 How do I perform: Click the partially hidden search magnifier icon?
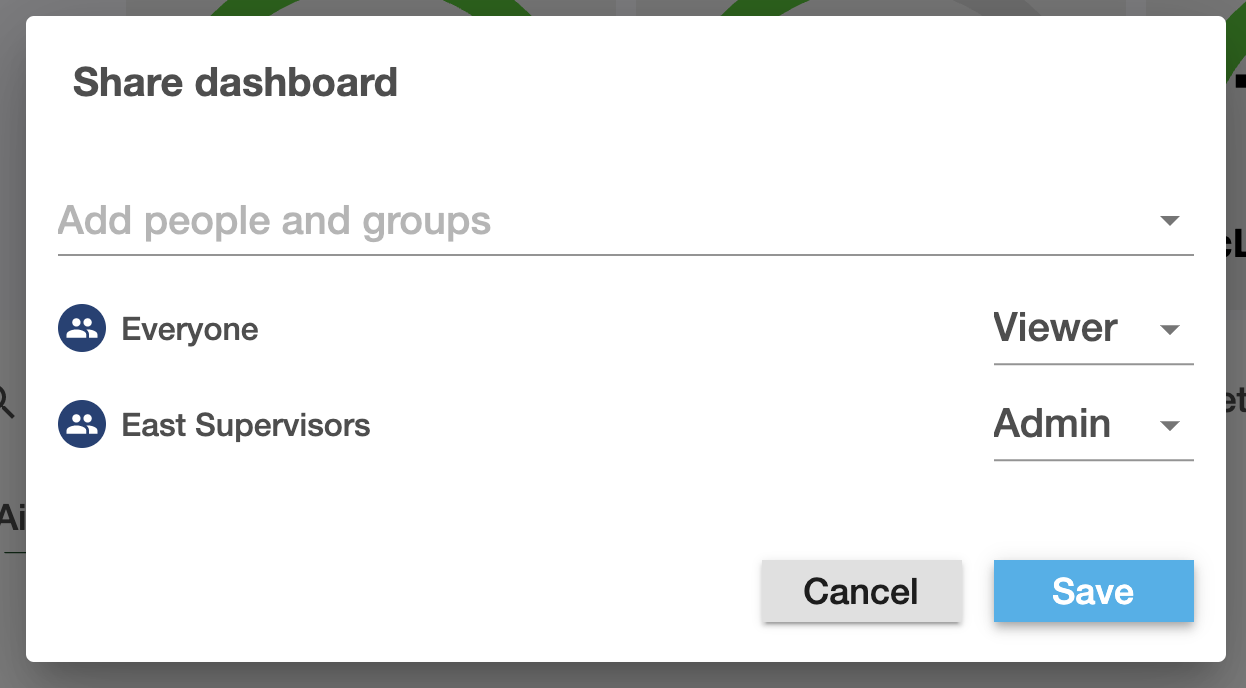(8, 402)
